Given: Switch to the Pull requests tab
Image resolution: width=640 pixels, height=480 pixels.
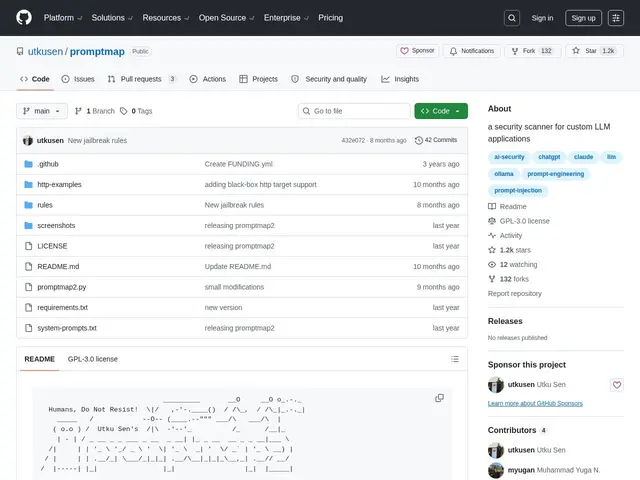Looking at the screenshot, I should click(x=141, y=79).
